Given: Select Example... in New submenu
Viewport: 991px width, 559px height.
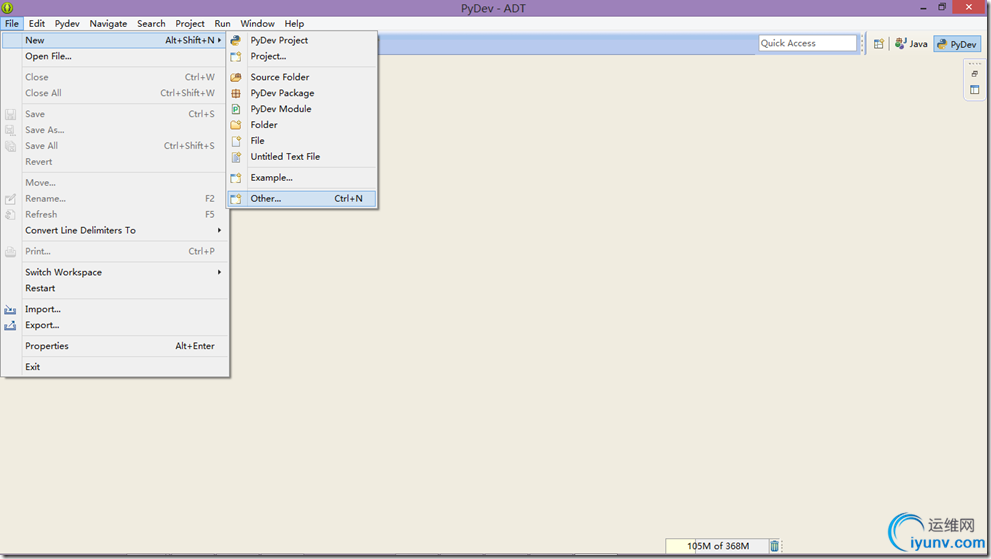Looking at the screenshot, I should pyautogui.click(x=302, y=178).
